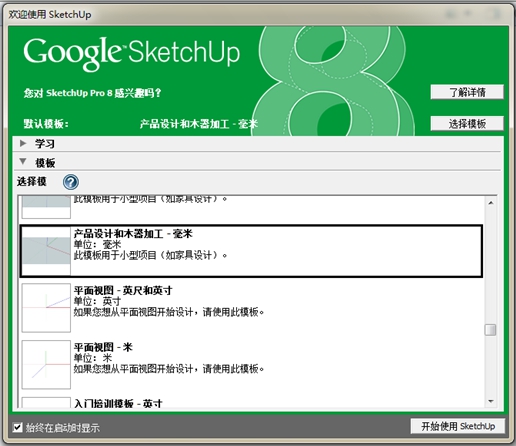
Task: Toggle the 始终在启动时显示 checkbox
Action: tap(17, 427)
